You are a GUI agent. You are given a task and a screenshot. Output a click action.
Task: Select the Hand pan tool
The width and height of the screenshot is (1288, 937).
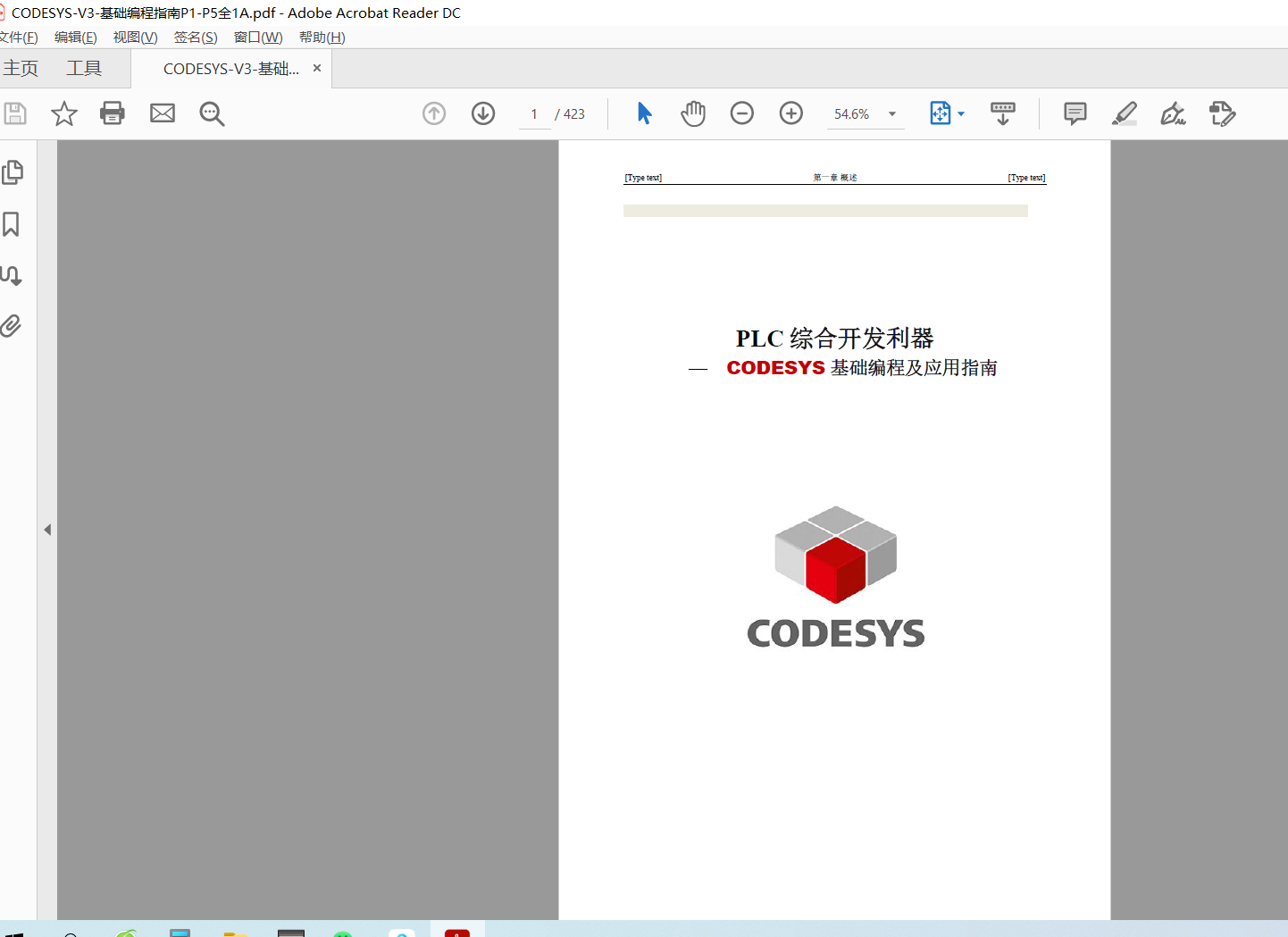pos(693,113)
